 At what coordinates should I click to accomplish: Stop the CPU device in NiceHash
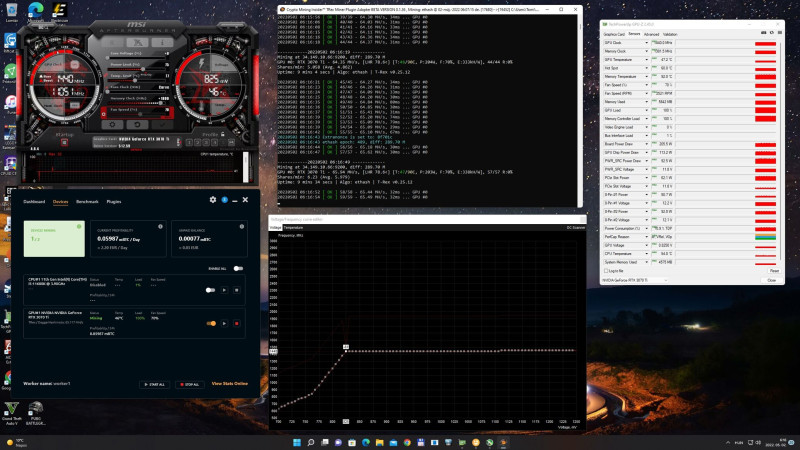click(237, 290)
